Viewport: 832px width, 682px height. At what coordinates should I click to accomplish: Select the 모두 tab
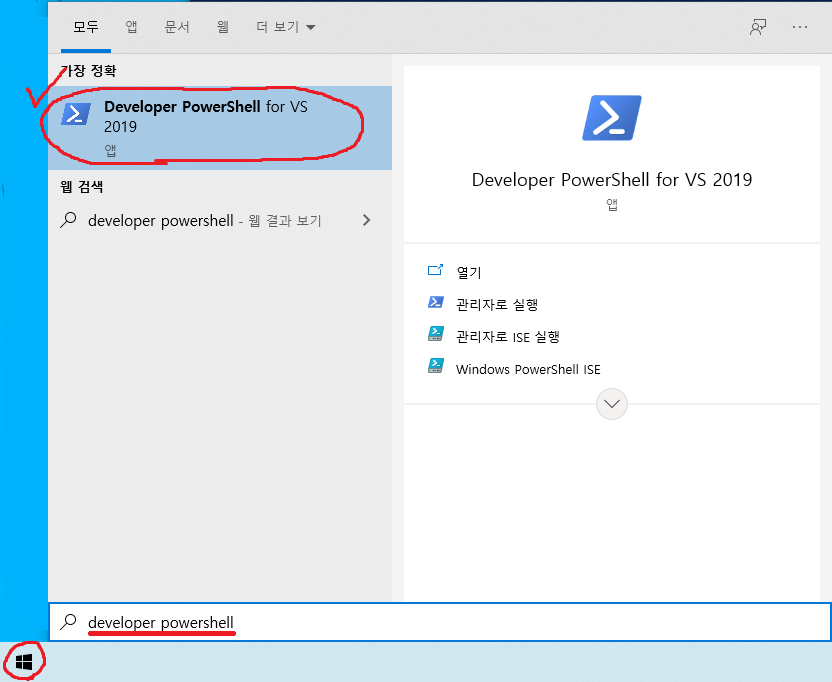[x=85, y=27]
